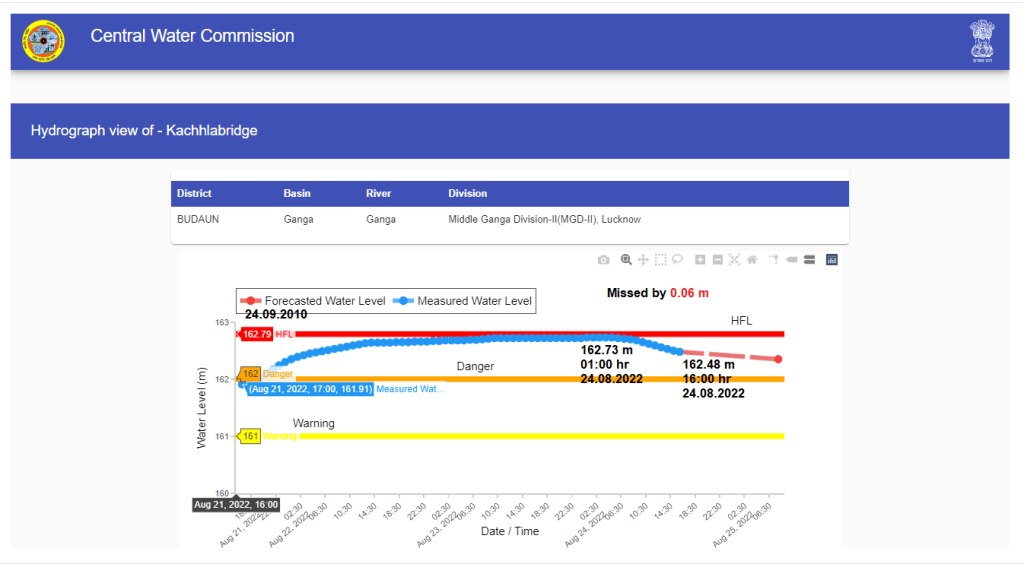
Task: Enable show closest data on hover
Action: tap(791, 260)
